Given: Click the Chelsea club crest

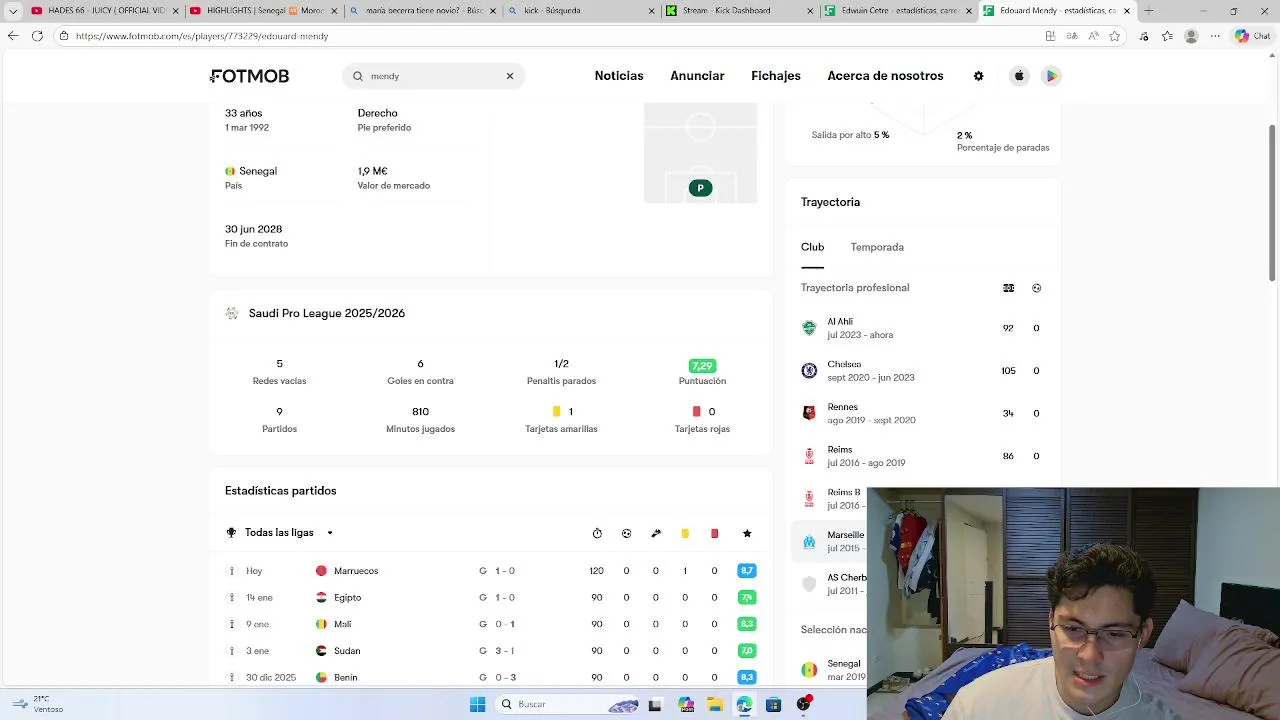Looking at the screenshot, I should pyautogui.click(x=809, y=371).
